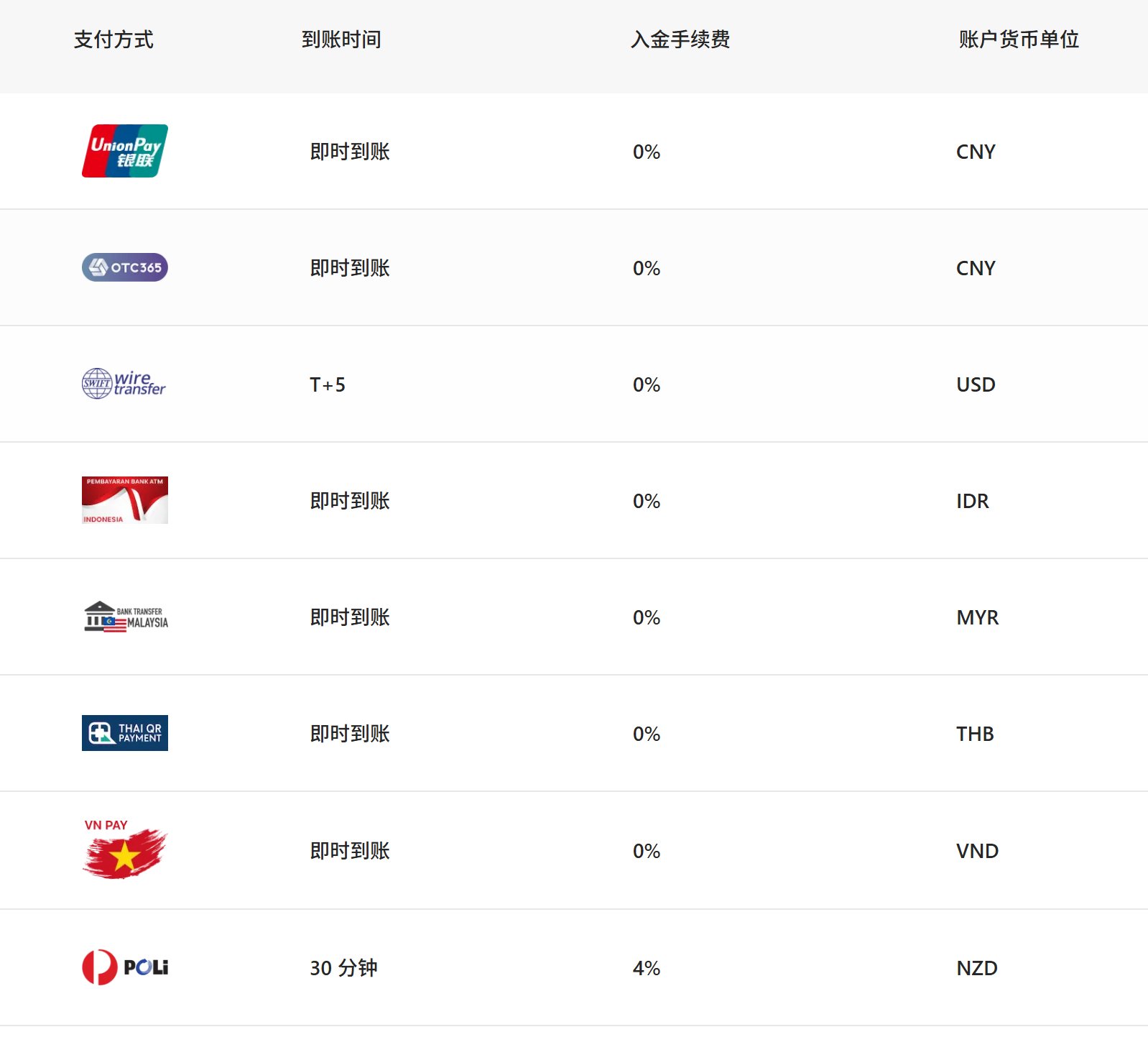Select the USD currency cell
The image size is (1148, 1060).
tap(976, 384)
